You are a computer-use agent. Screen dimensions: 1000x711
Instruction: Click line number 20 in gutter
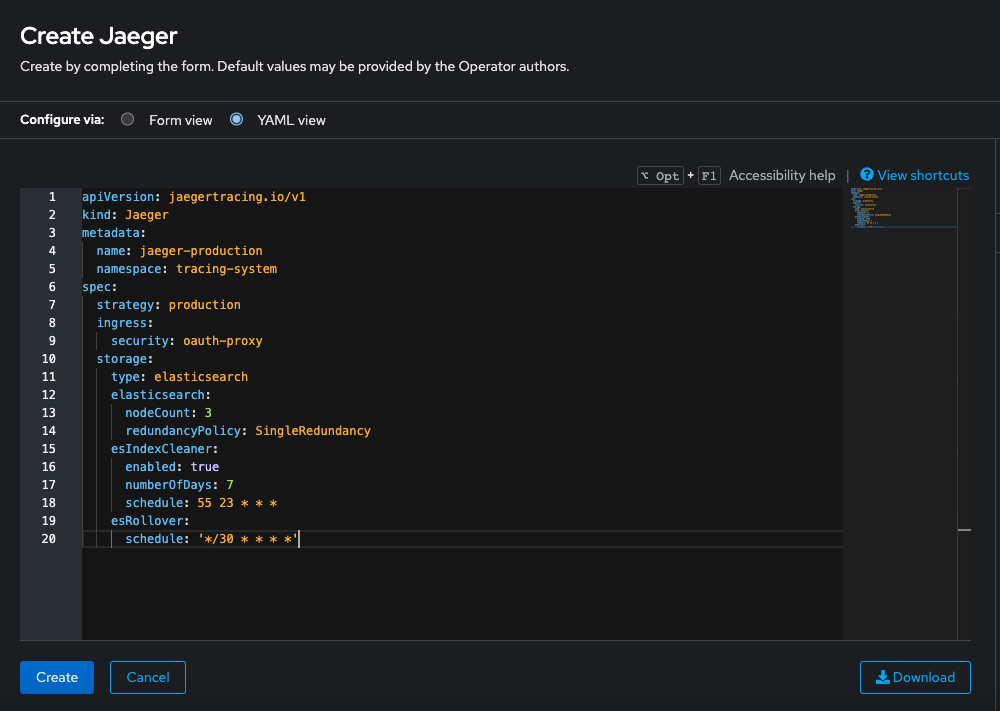pos(48,539)
